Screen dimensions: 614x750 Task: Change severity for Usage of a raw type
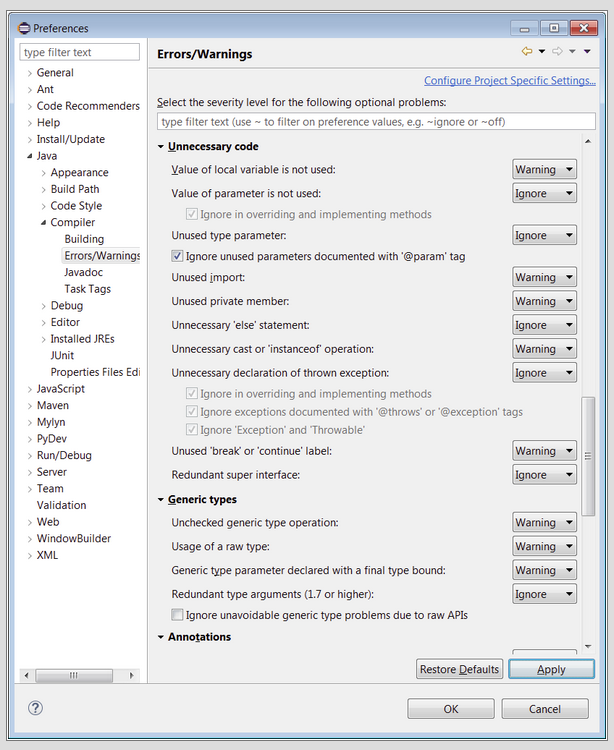tap(544, 547)
